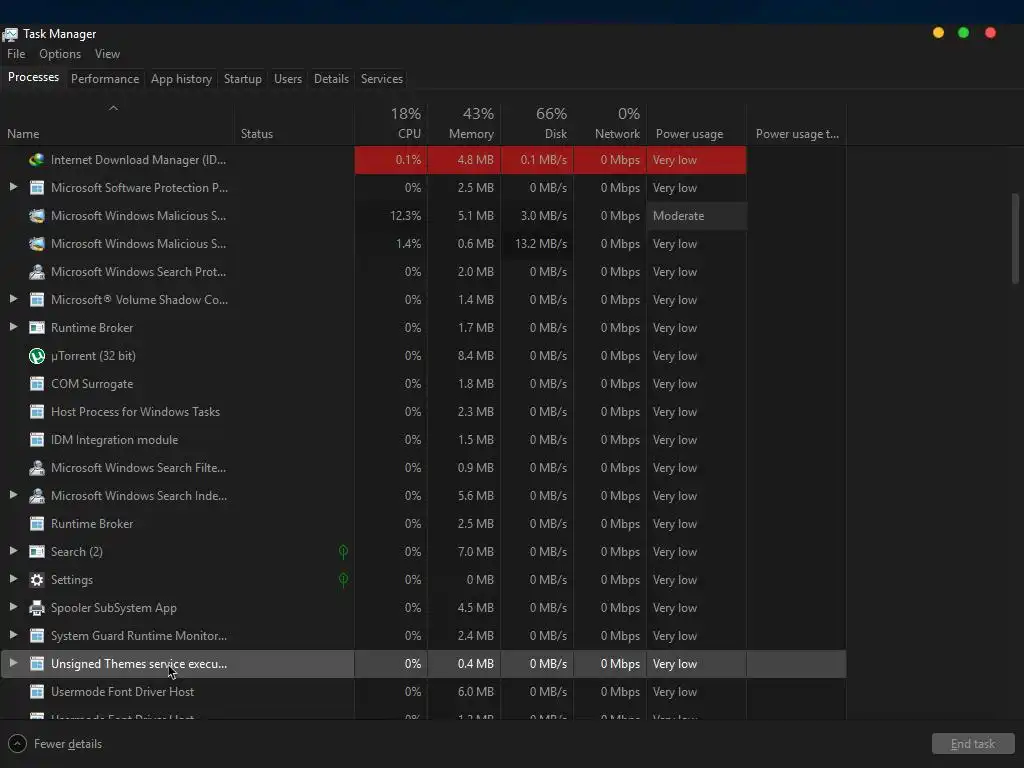Expand Microsoft Windows Search Indexer group
The image size is (1024, 768).
(x=13, y=495)
